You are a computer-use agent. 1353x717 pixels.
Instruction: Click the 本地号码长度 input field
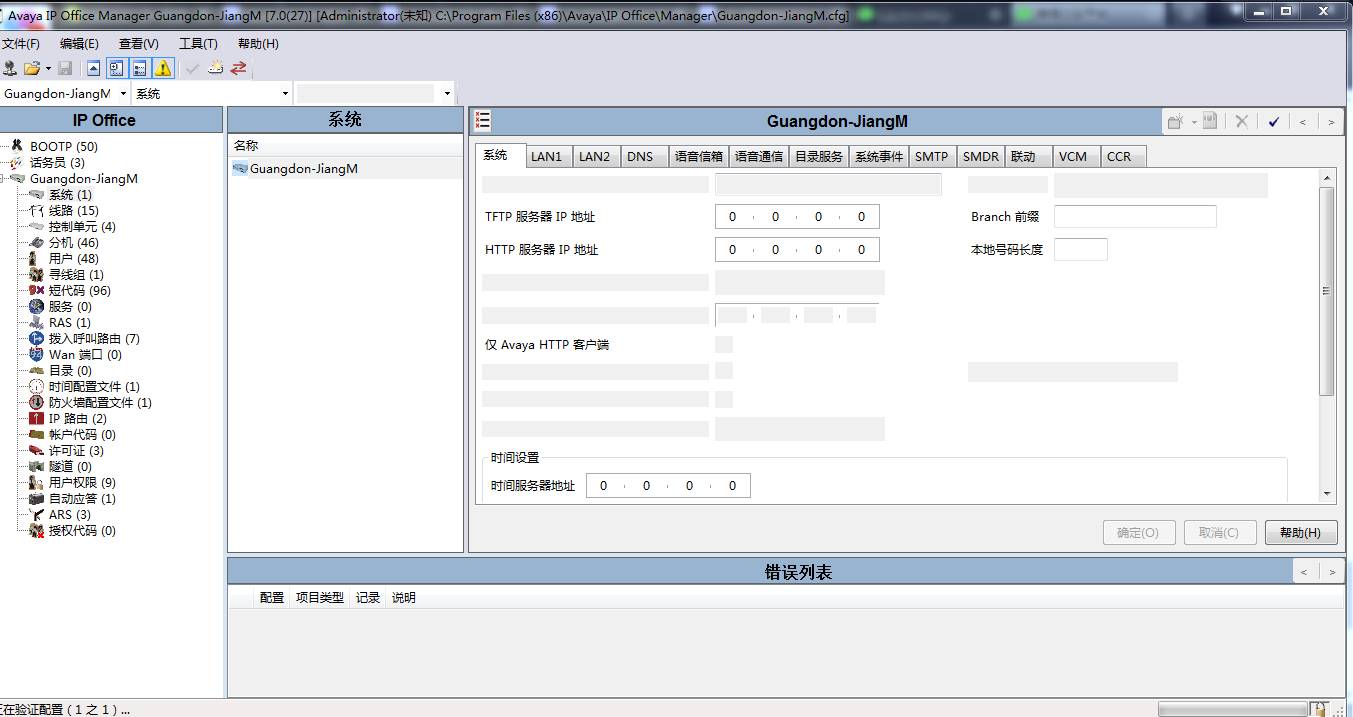(1081, 249)
